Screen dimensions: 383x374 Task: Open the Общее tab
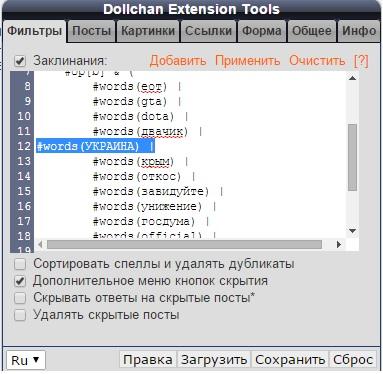(312, 31)
